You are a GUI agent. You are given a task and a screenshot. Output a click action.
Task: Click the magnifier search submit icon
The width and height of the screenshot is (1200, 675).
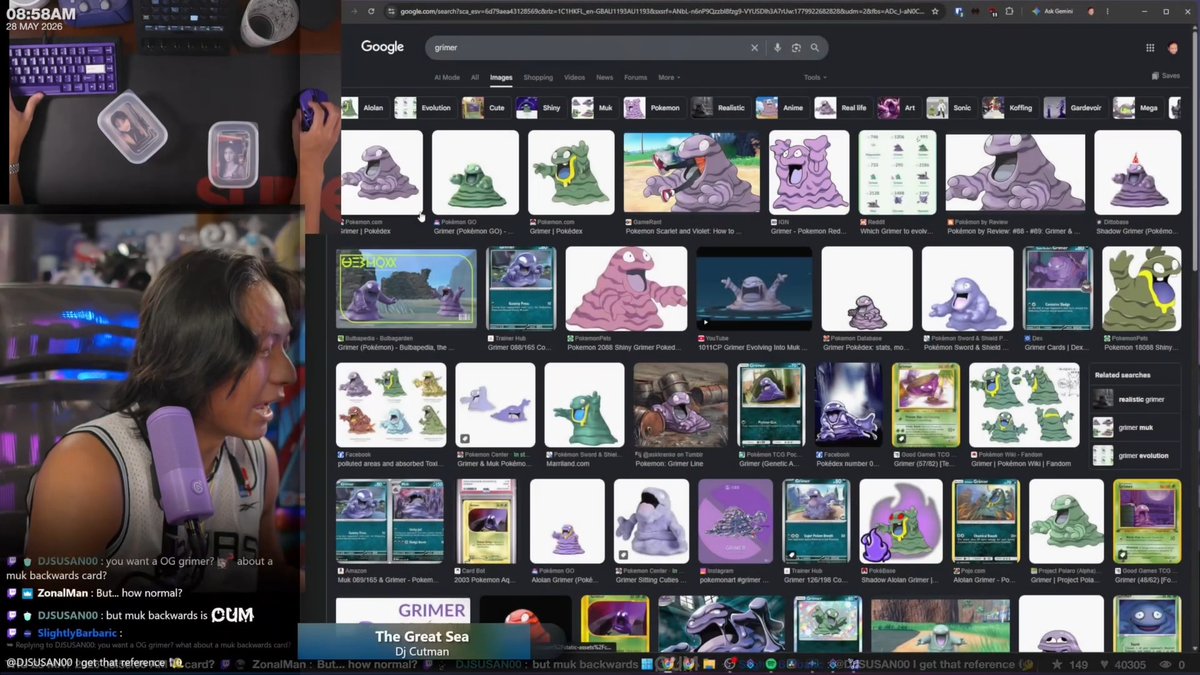(815, 48)
